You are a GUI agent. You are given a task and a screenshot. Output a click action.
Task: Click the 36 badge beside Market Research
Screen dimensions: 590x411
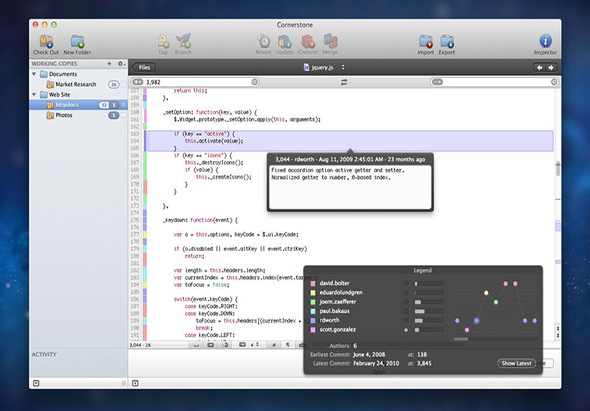[114, 84]
